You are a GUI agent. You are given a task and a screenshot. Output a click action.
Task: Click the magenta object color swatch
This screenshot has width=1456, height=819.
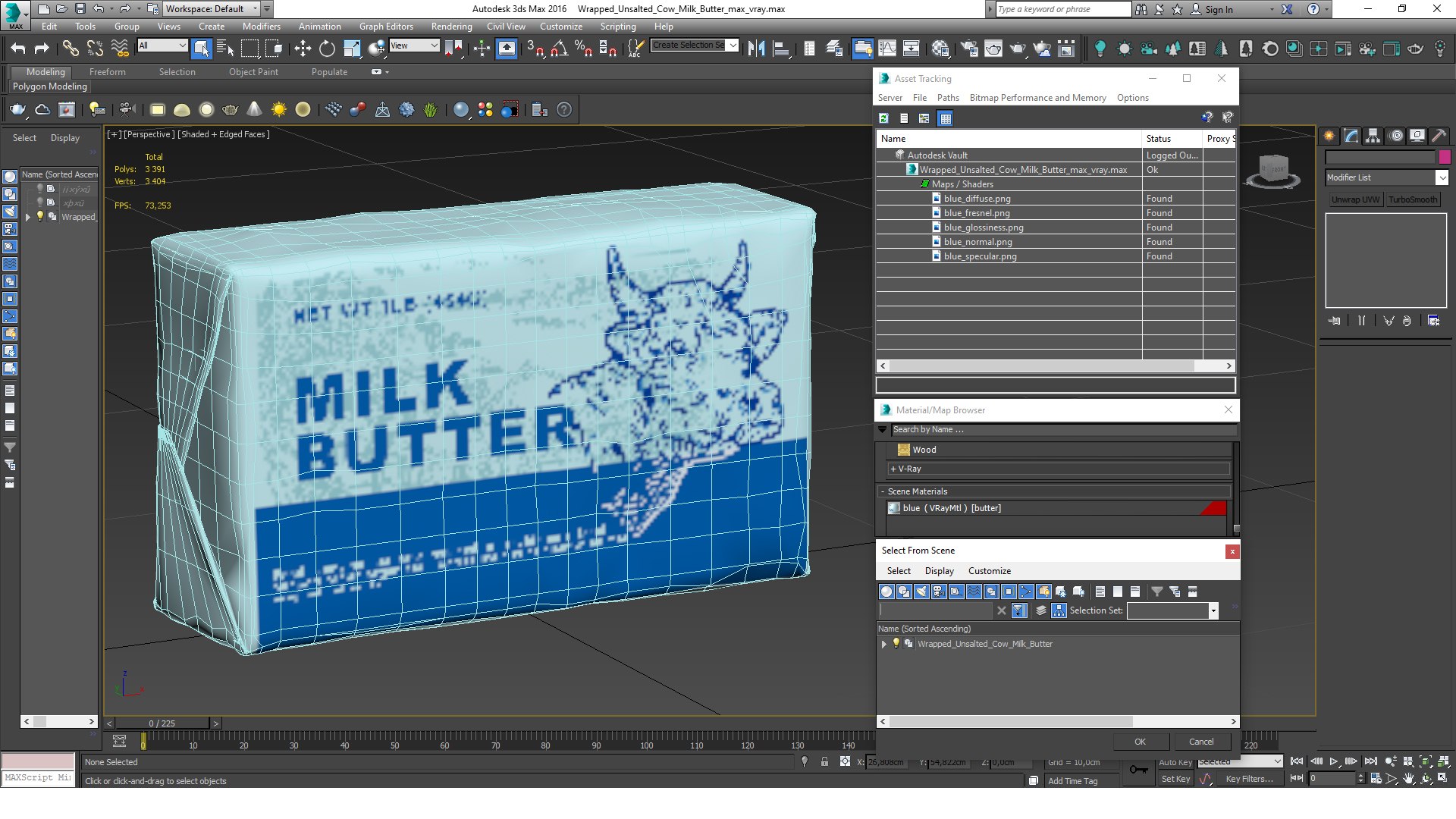1445,157
